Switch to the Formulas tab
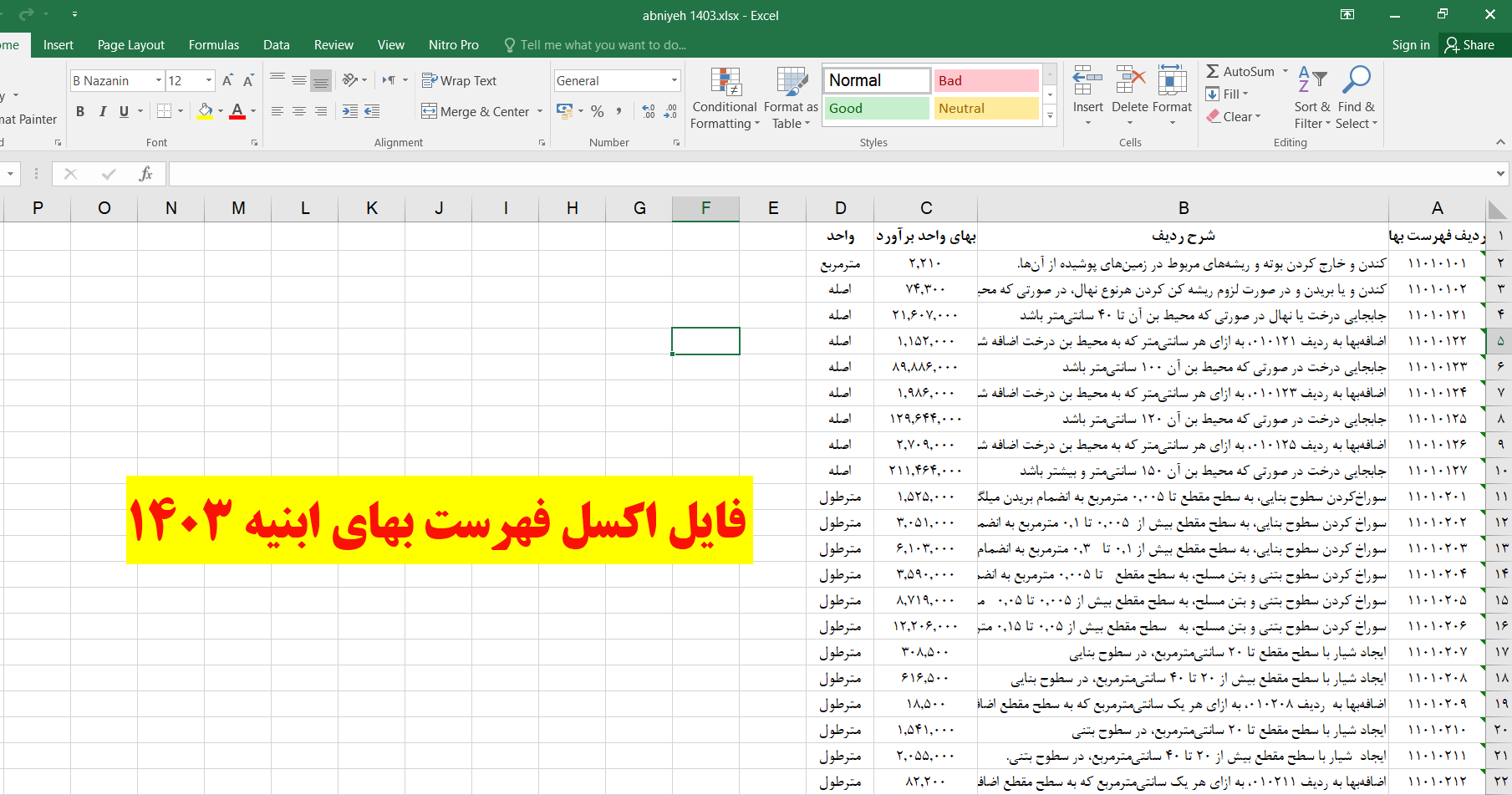The height and width of the screenshot is (795, 1512). coord(213,45)
